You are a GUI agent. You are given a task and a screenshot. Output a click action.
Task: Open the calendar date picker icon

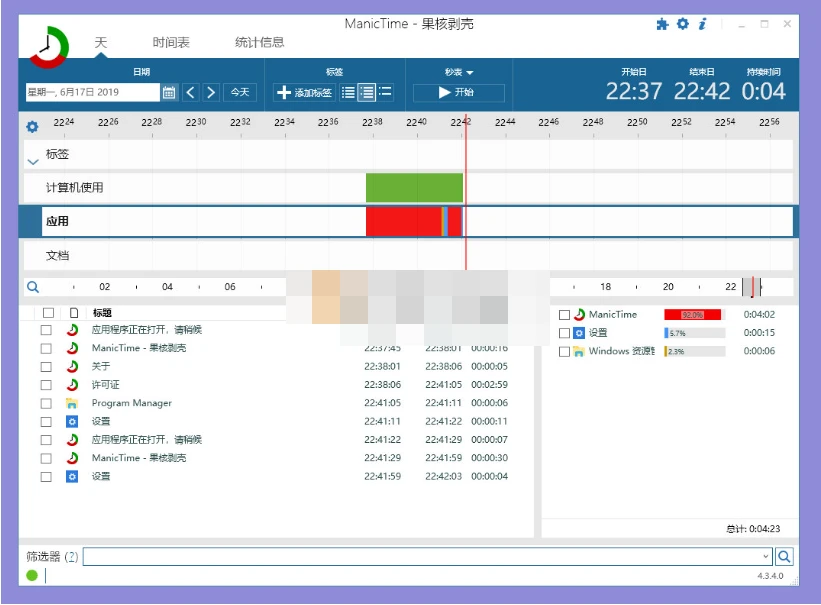(x=167, y=92)
